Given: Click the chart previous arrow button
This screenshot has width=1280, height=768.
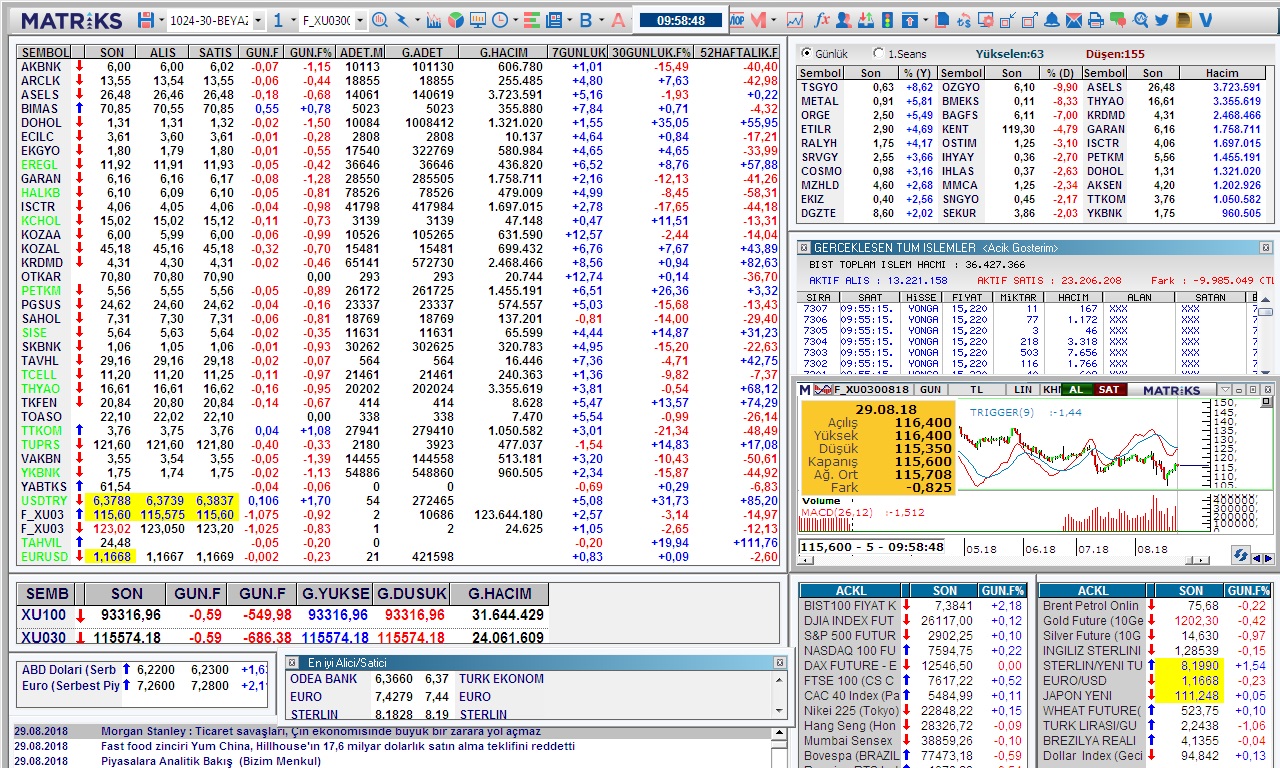Looking at the screenshot, I should click(1257, 558).
